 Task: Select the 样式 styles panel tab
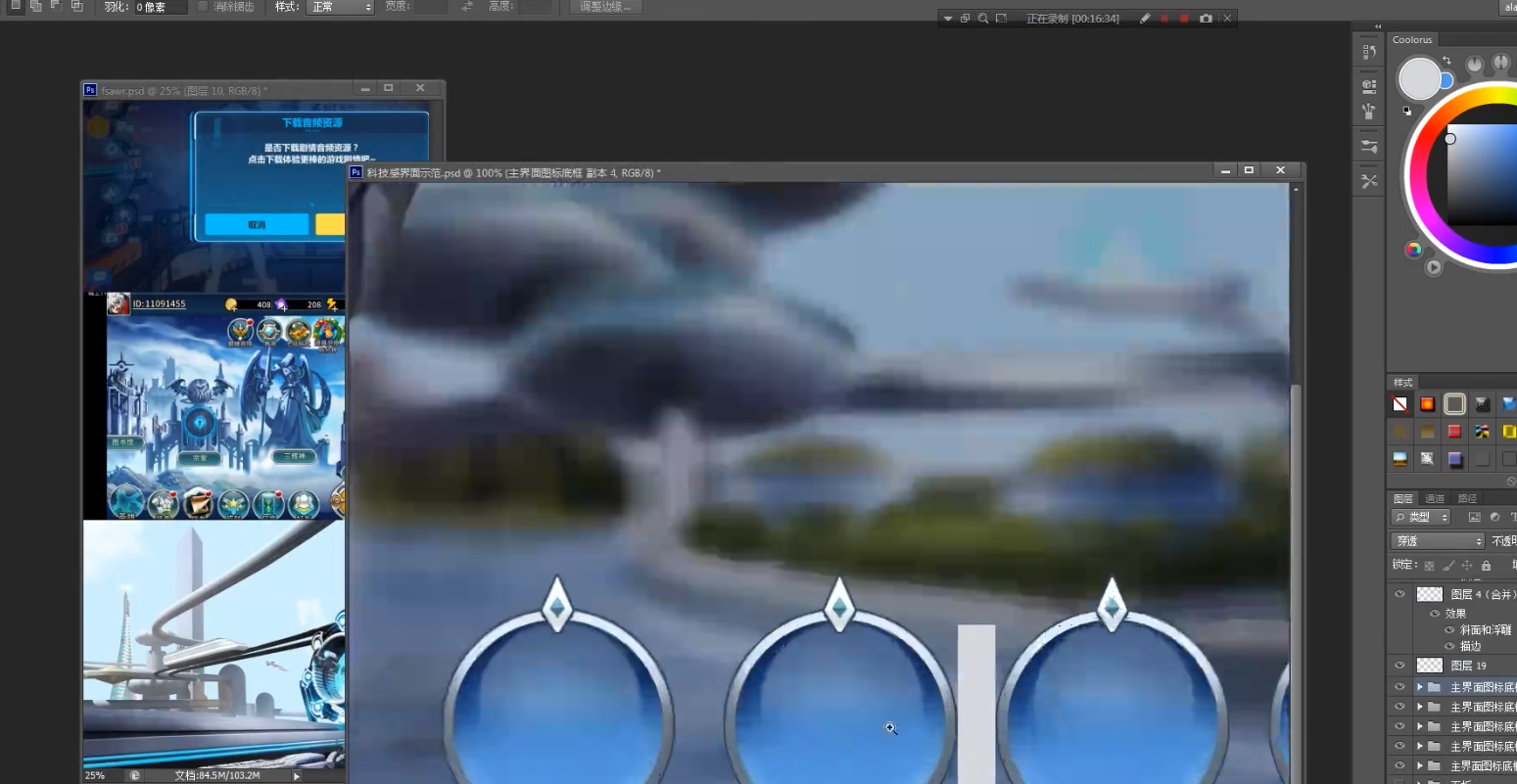pyautogui.click(x=1403, y=383)
